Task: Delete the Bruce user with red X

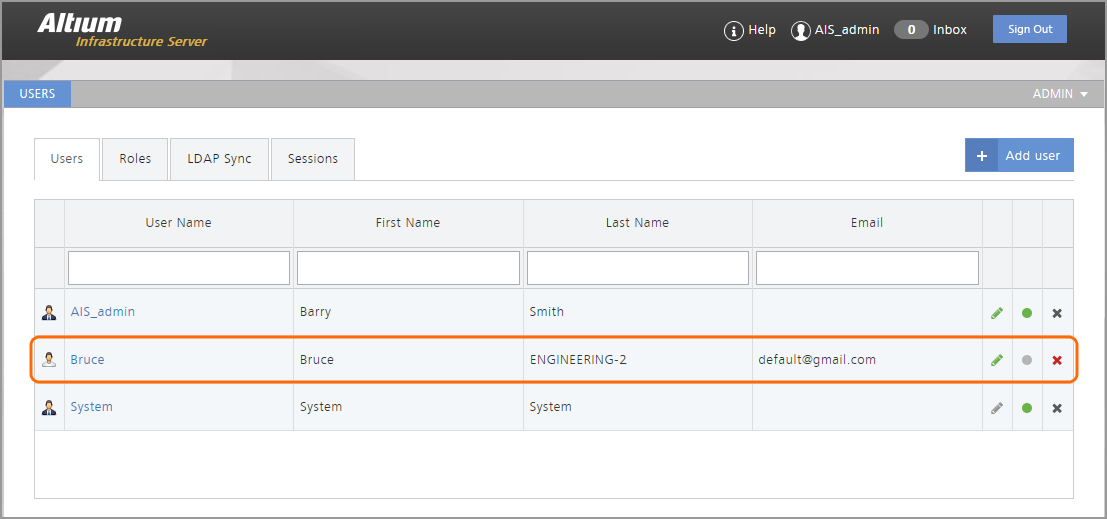Action: coord(1057,360)
